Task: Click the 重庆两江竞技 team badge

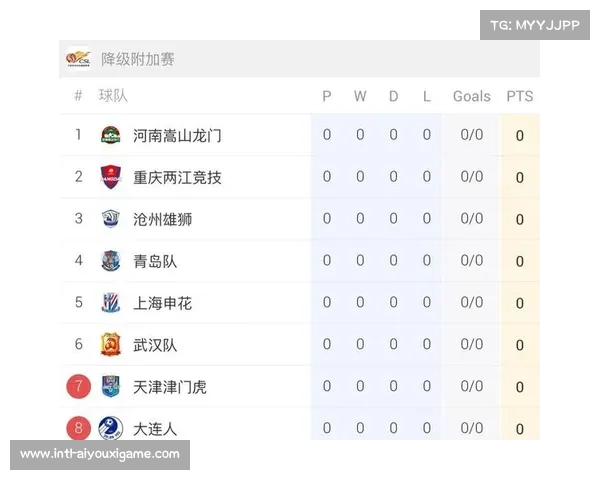Action: click(111, 177)
